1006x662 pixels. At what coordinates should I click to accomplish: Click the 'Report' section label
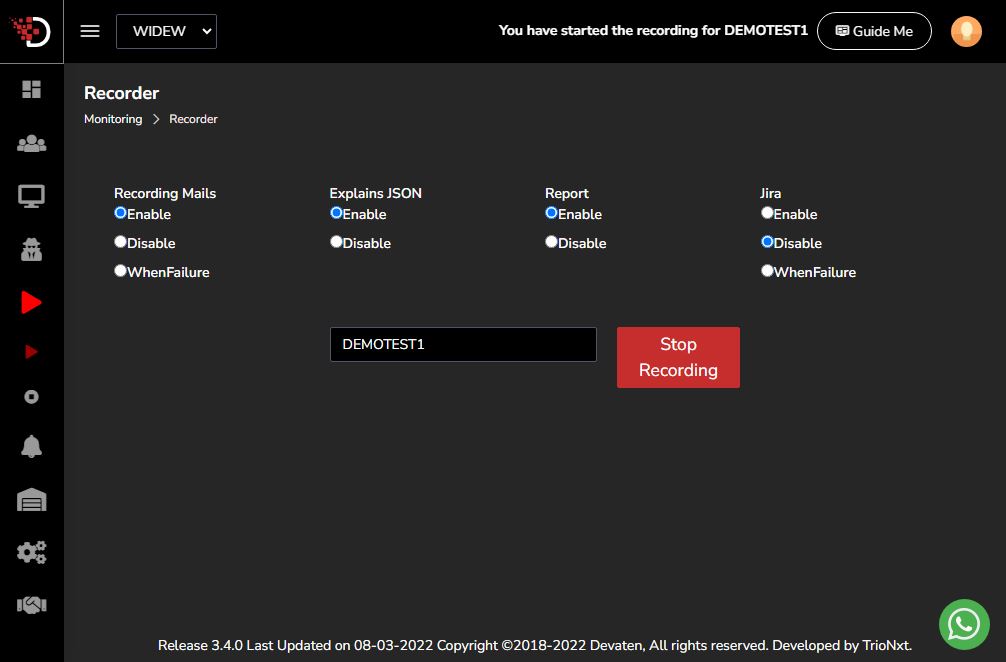coord(567,193)
